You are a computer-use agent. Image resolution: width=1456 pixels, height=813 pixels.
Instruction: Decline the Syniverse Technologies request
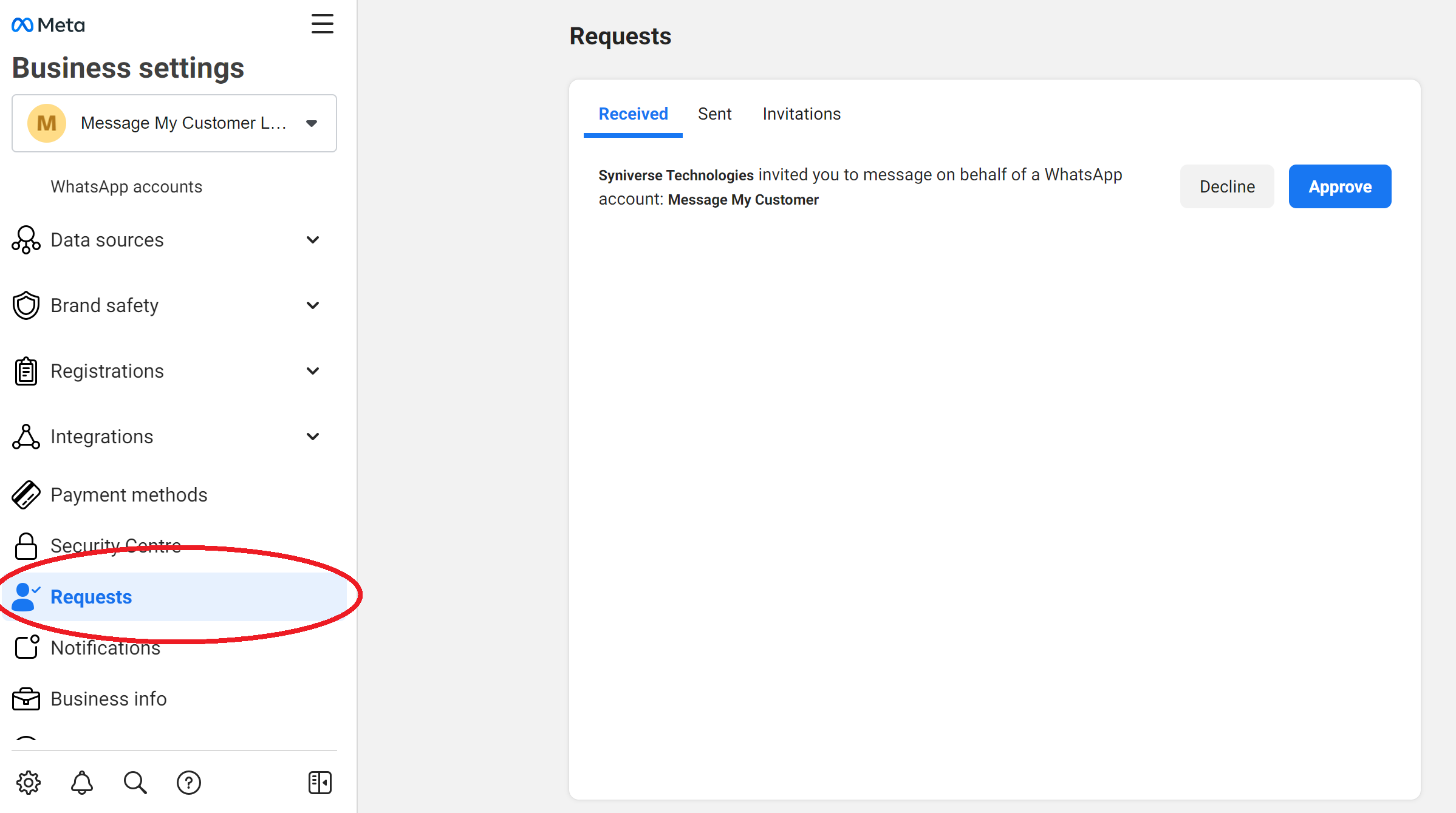1227,186
